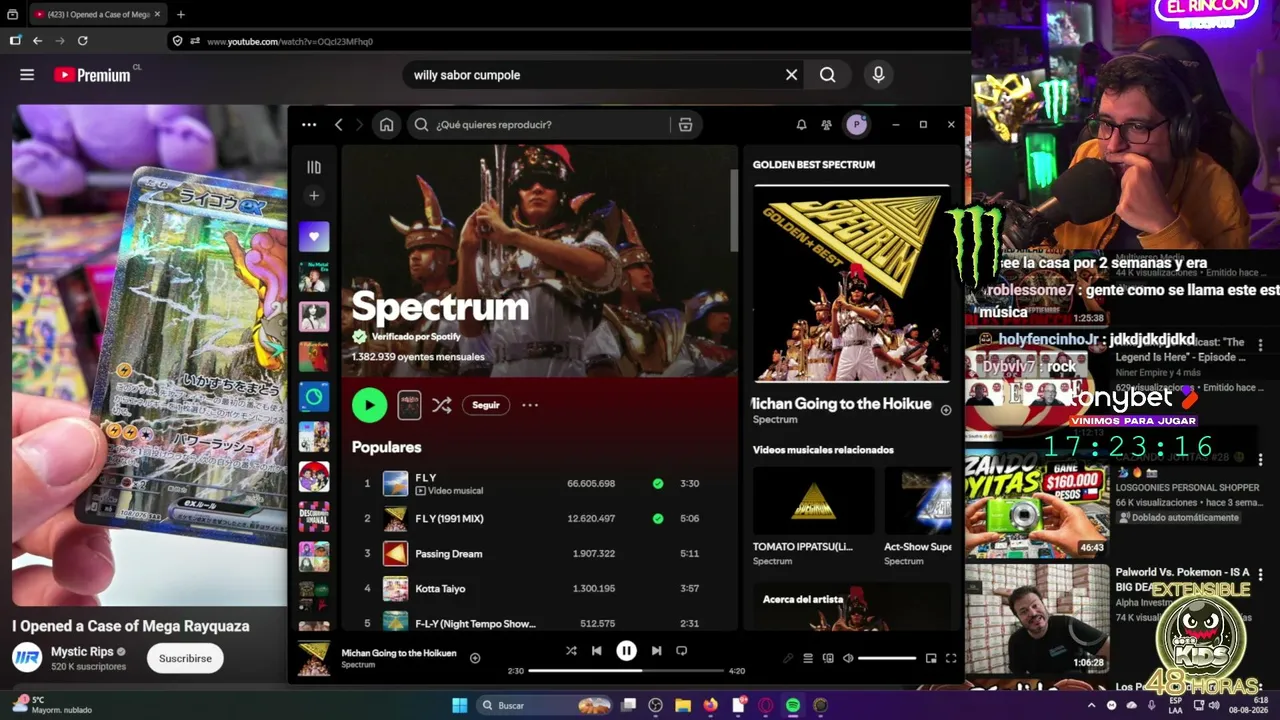Image resolution: width=1280 pixels, height=720 pixels.
Task: Open more options for Spectrum artist
Action: [530, 405]
